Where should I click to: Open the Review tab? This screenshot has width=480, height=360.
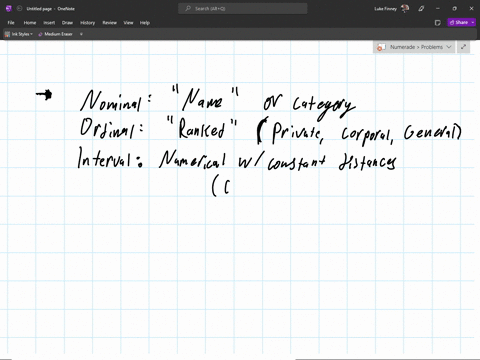click(x=110, y=23)
